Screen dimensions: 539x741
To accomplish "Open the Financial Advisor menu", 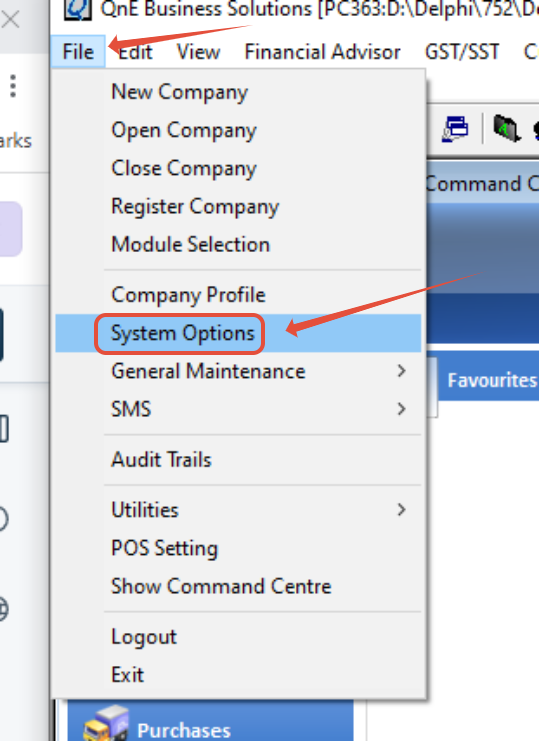I will pyautogui.click(x=322, y=52).
